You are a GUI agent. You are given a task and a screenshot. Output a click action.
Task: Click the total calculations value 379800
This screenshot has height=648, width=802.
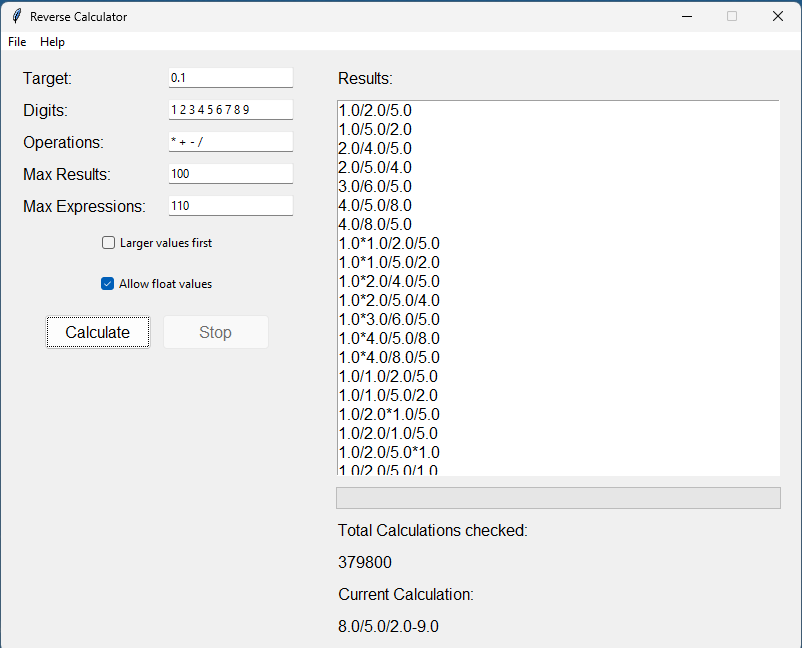pos(365,562)
